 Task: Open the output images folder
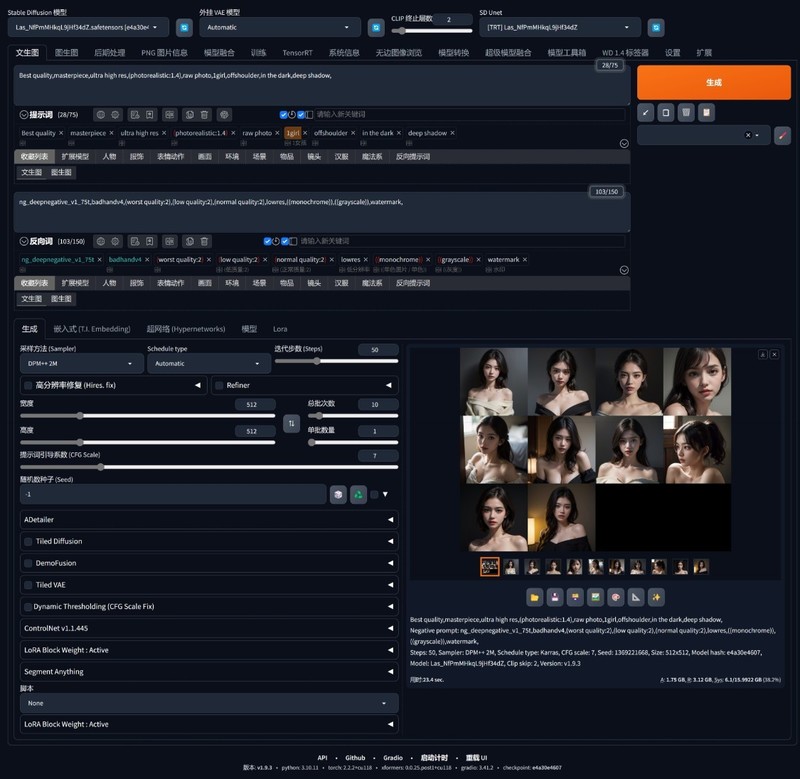535,597
